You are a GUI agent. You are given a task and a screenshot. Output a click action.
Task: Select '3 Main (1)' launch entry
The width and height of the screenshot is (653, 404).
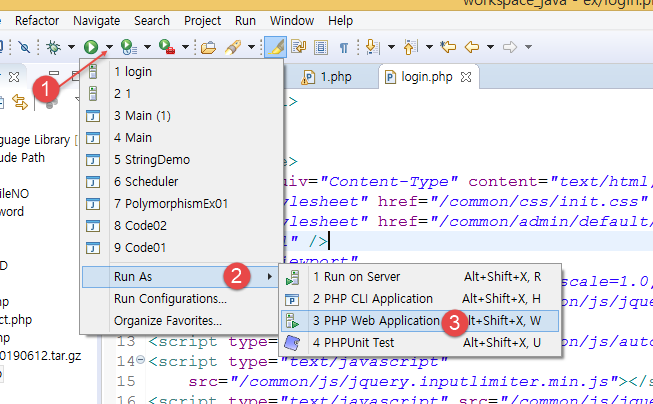pos(182,116)
